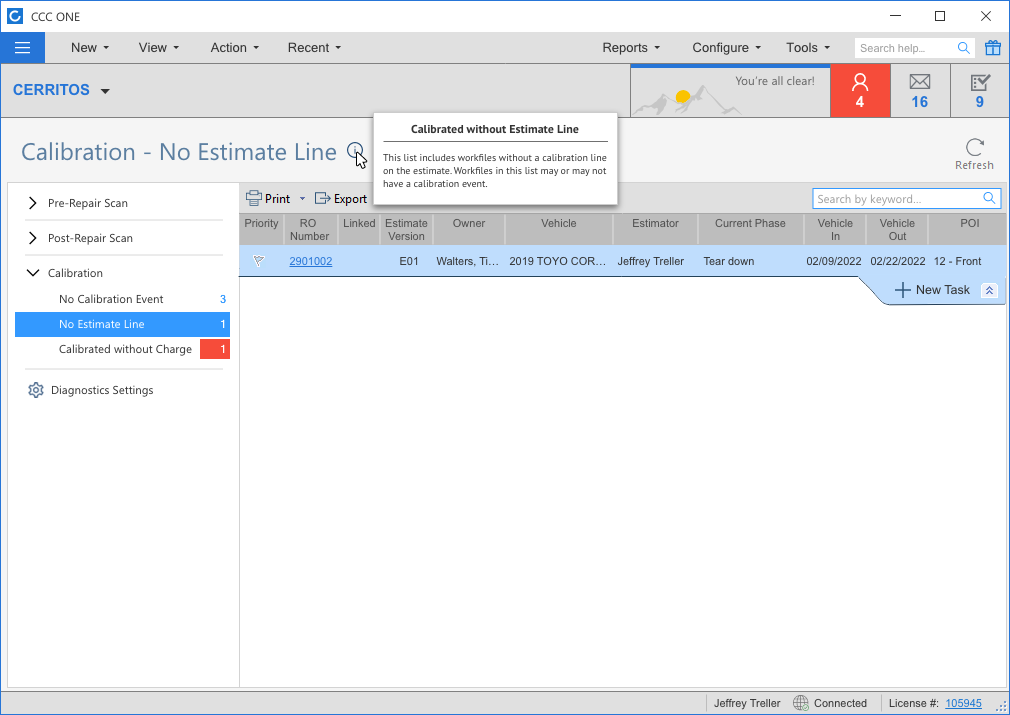1010x715 pixels.
Task: Click the weather mountain You're all clear banner
Action: pos(730,91)
